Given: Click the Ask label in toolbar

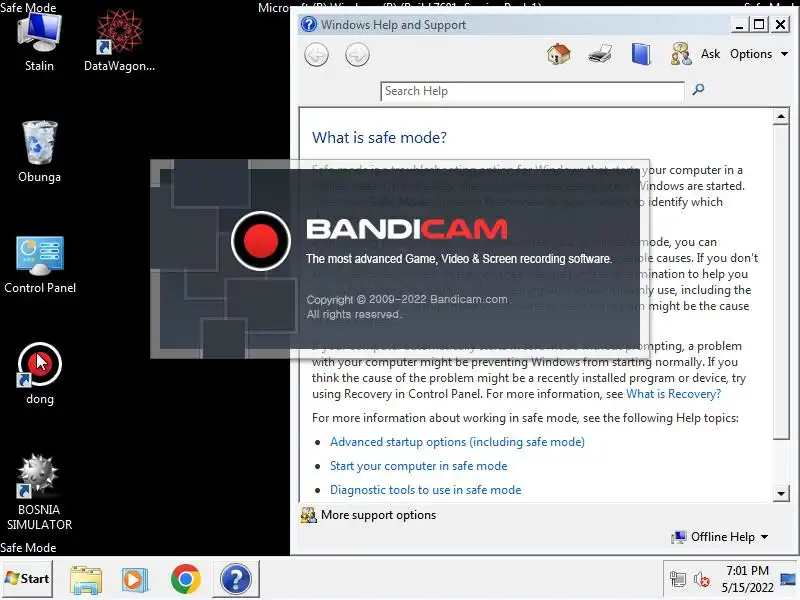Looking at the screenshot, I should 710,54.
